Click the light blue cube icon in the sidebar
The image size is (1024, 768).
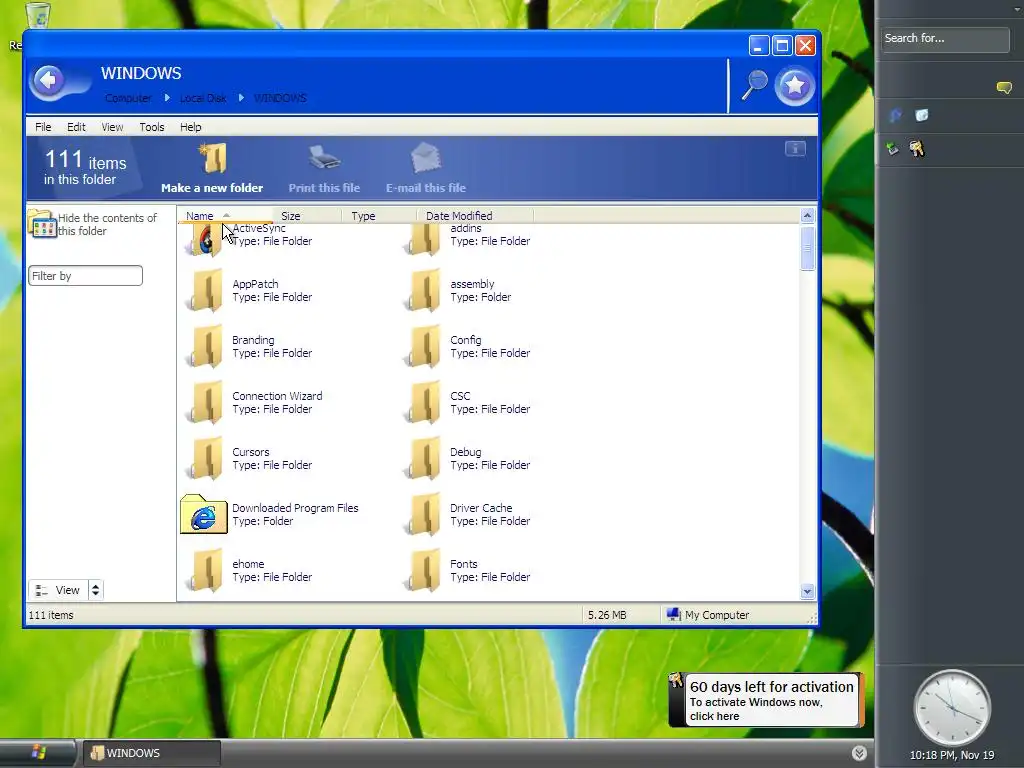point(921,116)
